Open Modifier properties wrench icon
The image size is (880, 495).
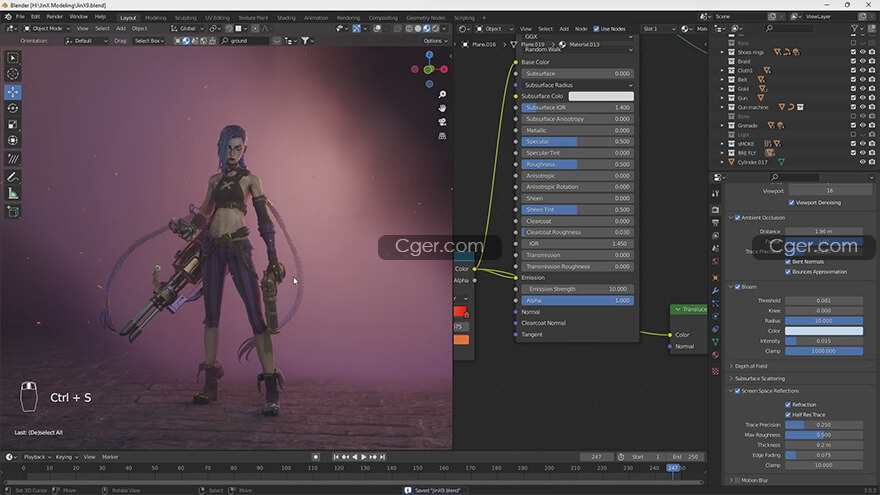tap(716, 291)
